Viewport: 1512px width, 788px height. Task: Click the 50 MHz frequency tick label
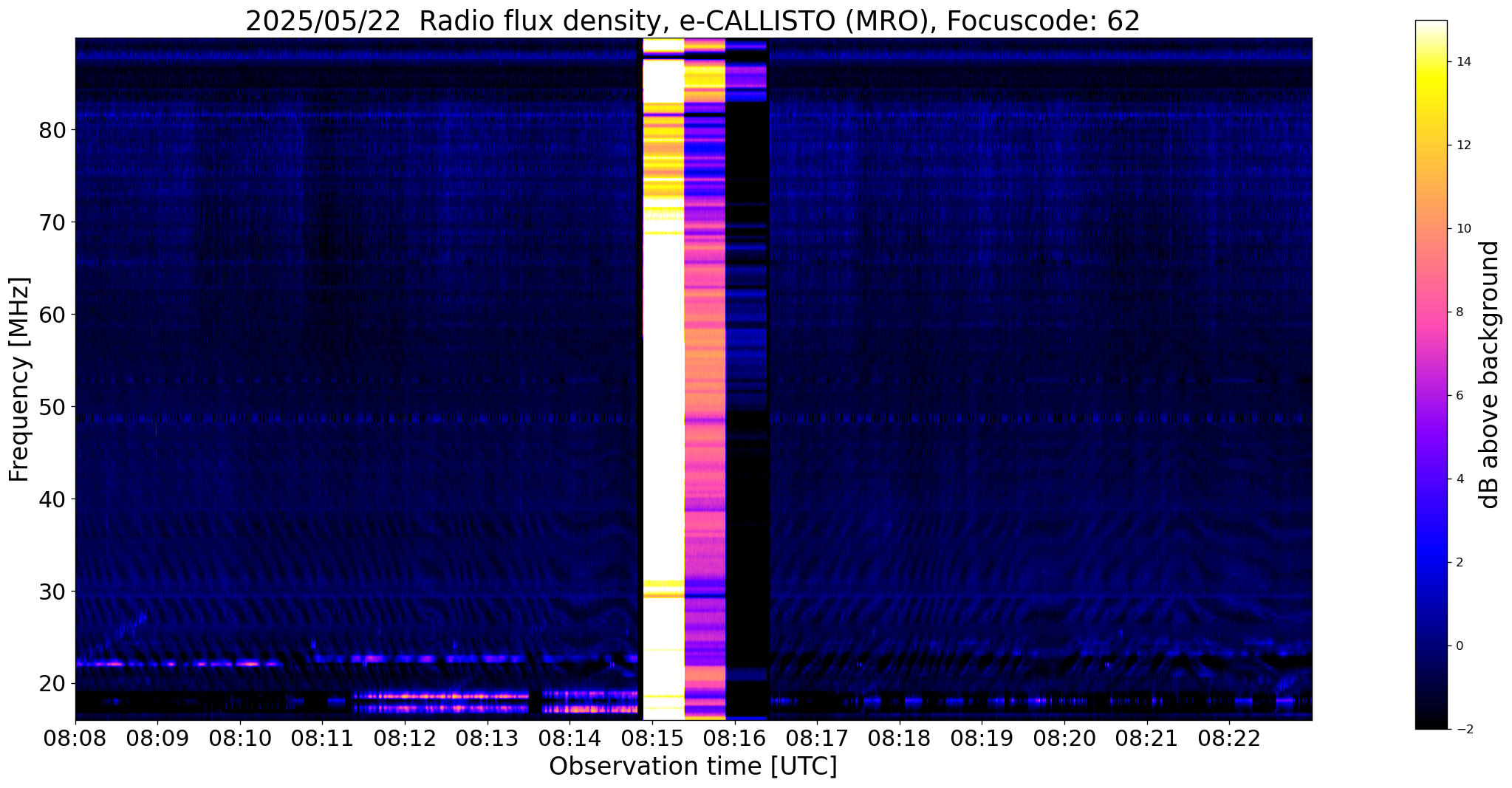[52, 407]
